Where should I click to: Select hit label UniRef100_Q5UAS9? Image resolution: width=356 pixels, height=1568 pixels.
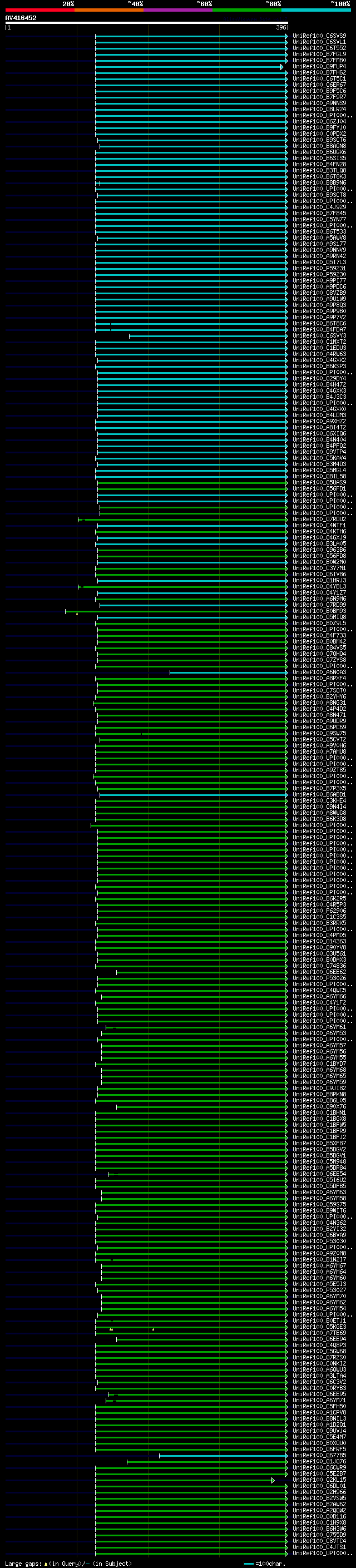coord(319,483)
